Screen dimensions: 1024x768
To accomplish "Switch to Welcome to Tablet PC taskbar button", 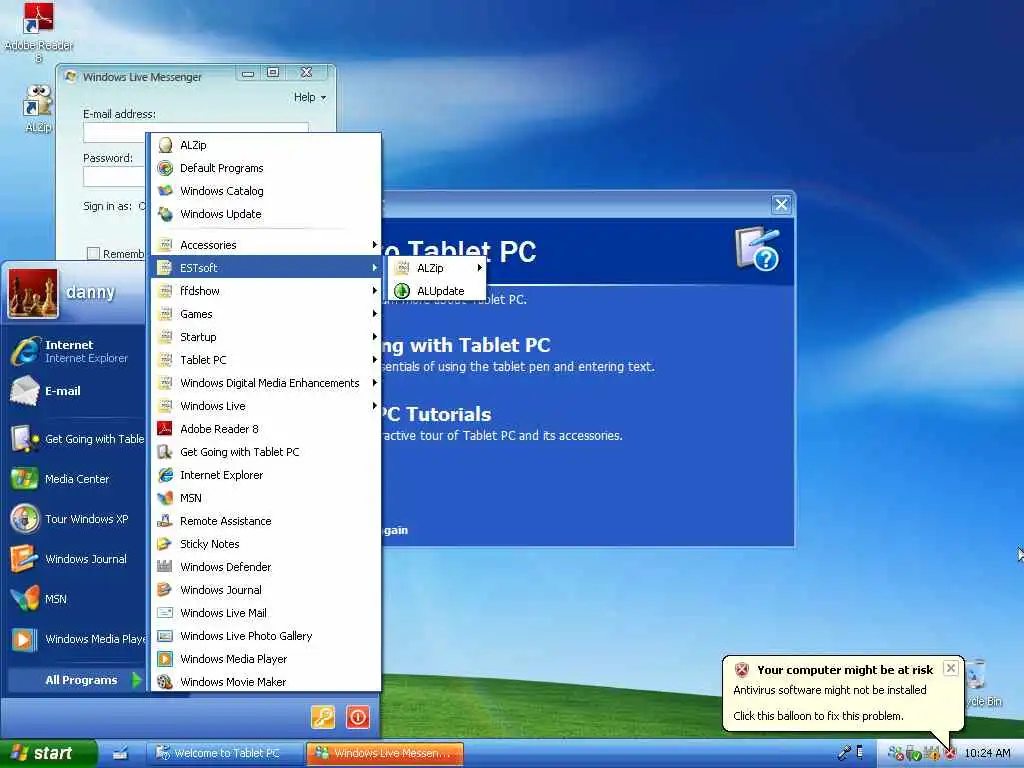I will pos(225,753).
